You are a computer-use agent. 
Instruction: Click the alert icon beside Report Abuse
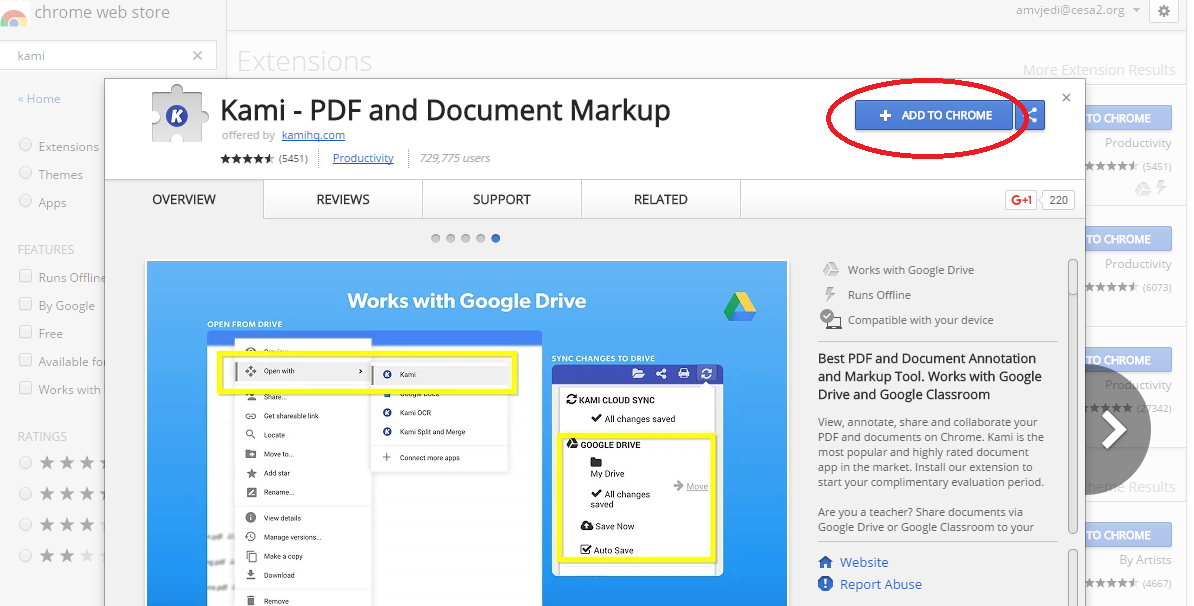[825, 584]
